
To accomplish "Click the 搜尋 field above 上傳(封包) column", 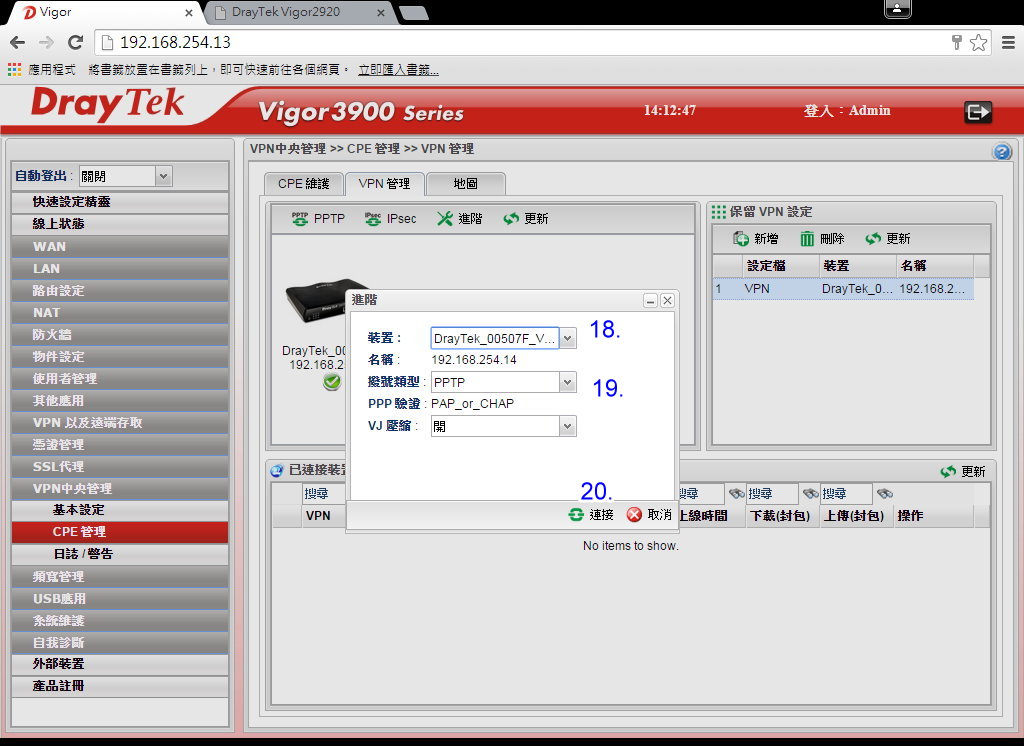I will [846, 493].
